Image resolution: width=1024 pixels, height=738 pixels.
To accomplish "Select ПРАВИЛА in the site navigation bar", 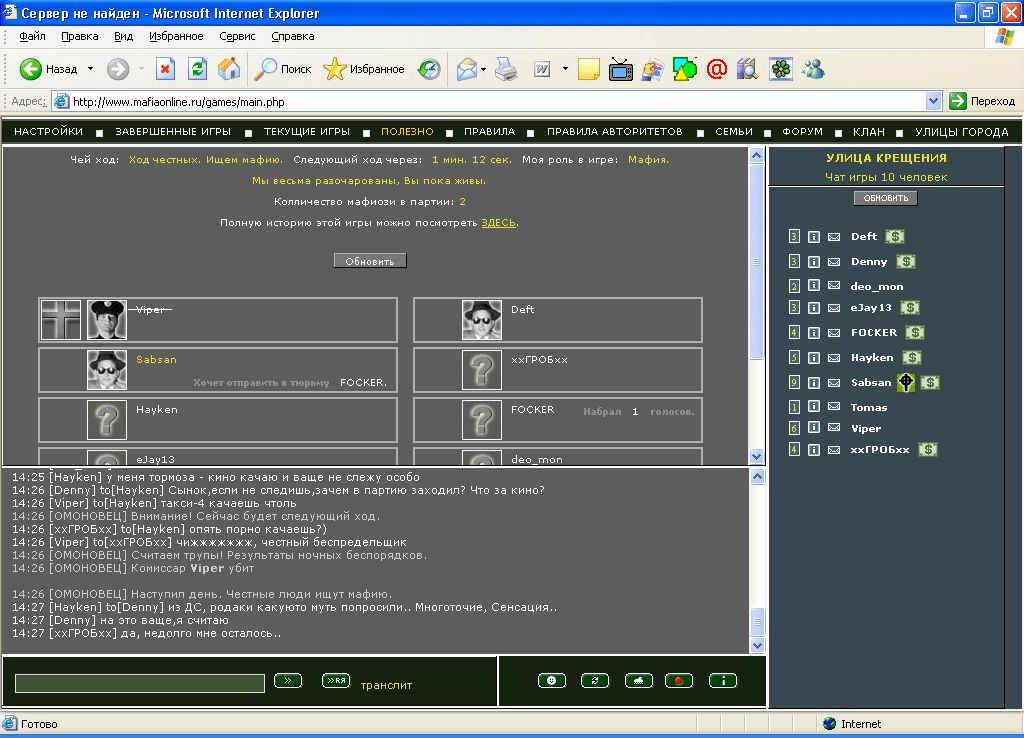I will [490, 132].
